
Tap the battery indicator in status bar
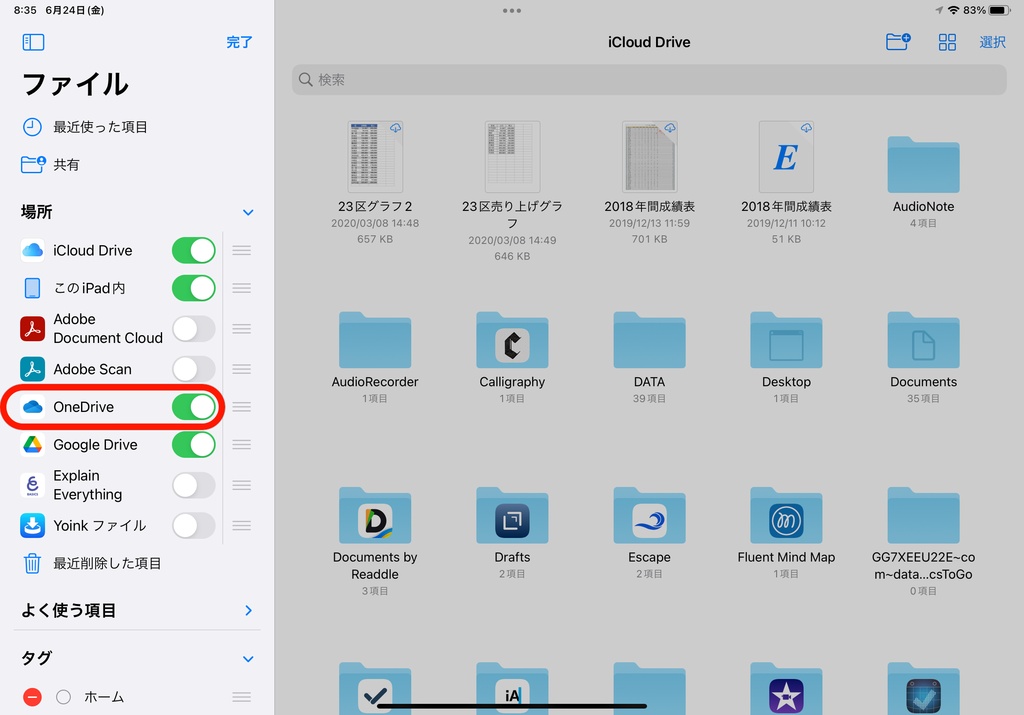click(1000, 10)
